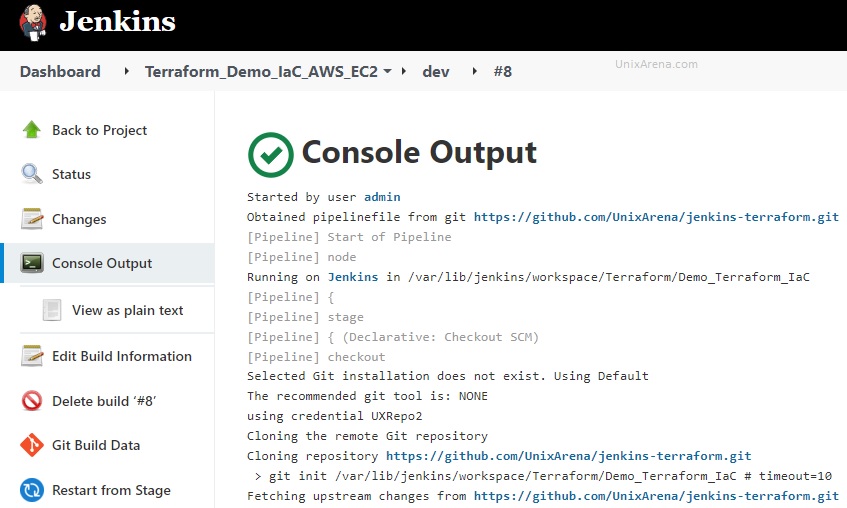Click the notepad Changes icon
This screenshot has width=847, height=508.
coord(32,218)
